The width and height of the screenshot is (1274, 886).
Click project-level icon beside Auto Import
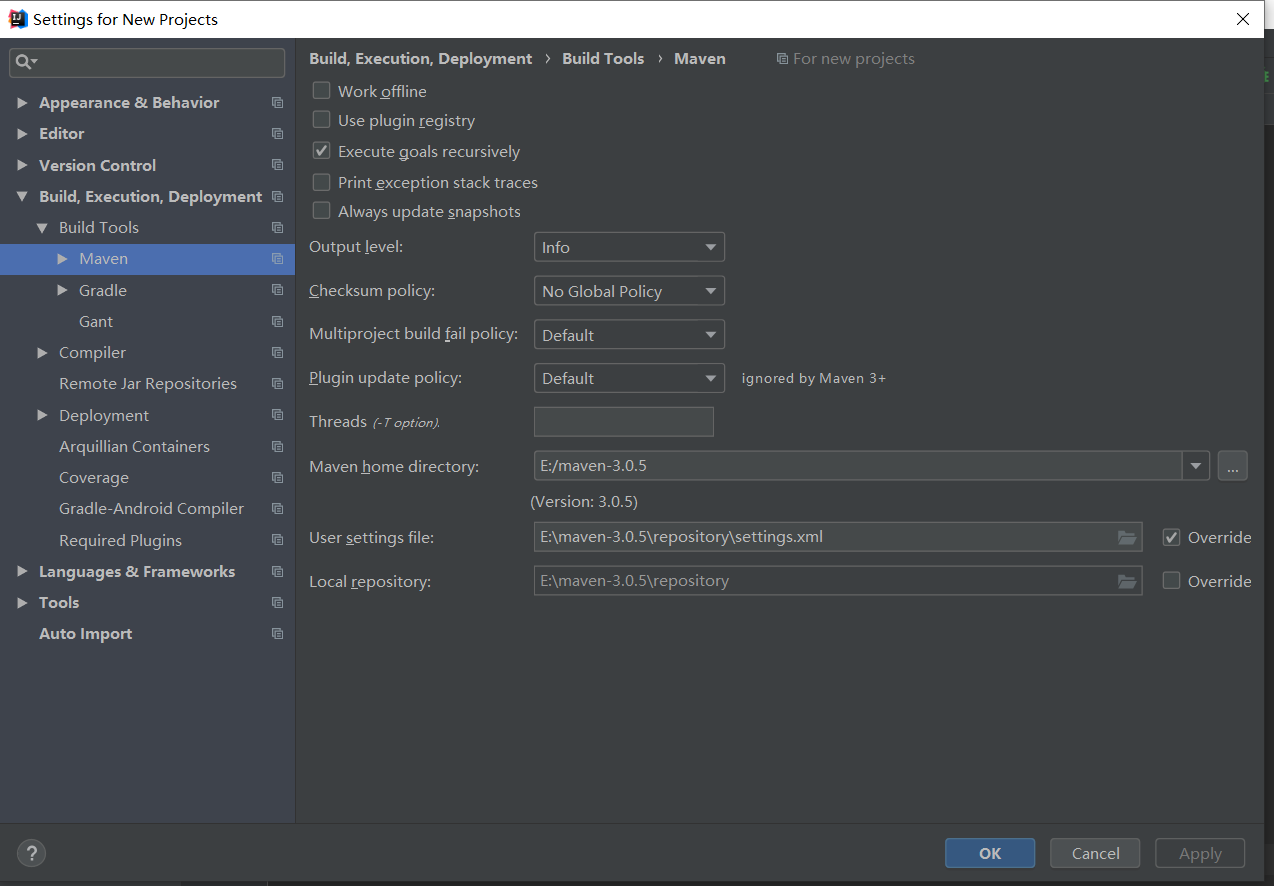[x=278, y=634]
